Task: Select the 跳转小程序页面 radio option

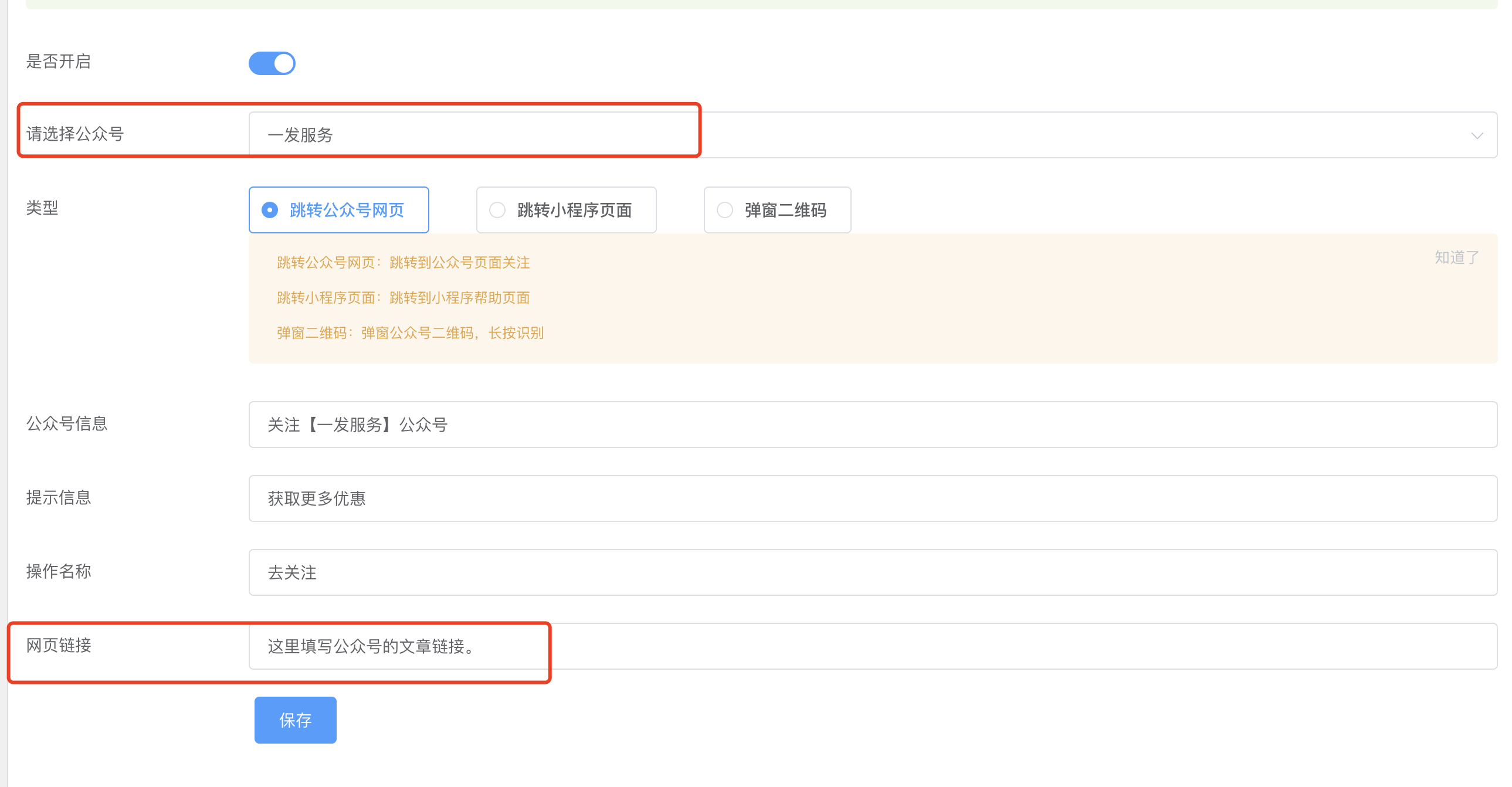Action: [566, 210]
